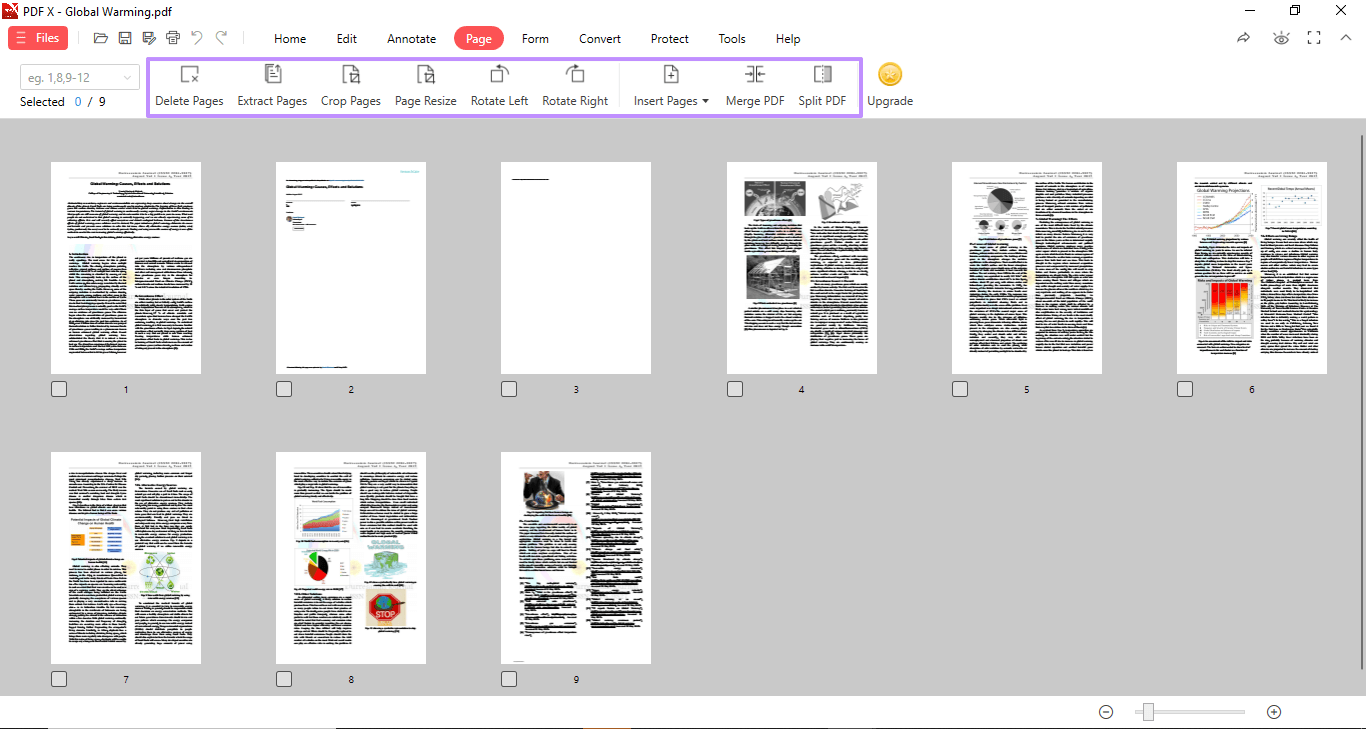Select the Page Resize tool
1366x729 pixels.
(425, 85)
